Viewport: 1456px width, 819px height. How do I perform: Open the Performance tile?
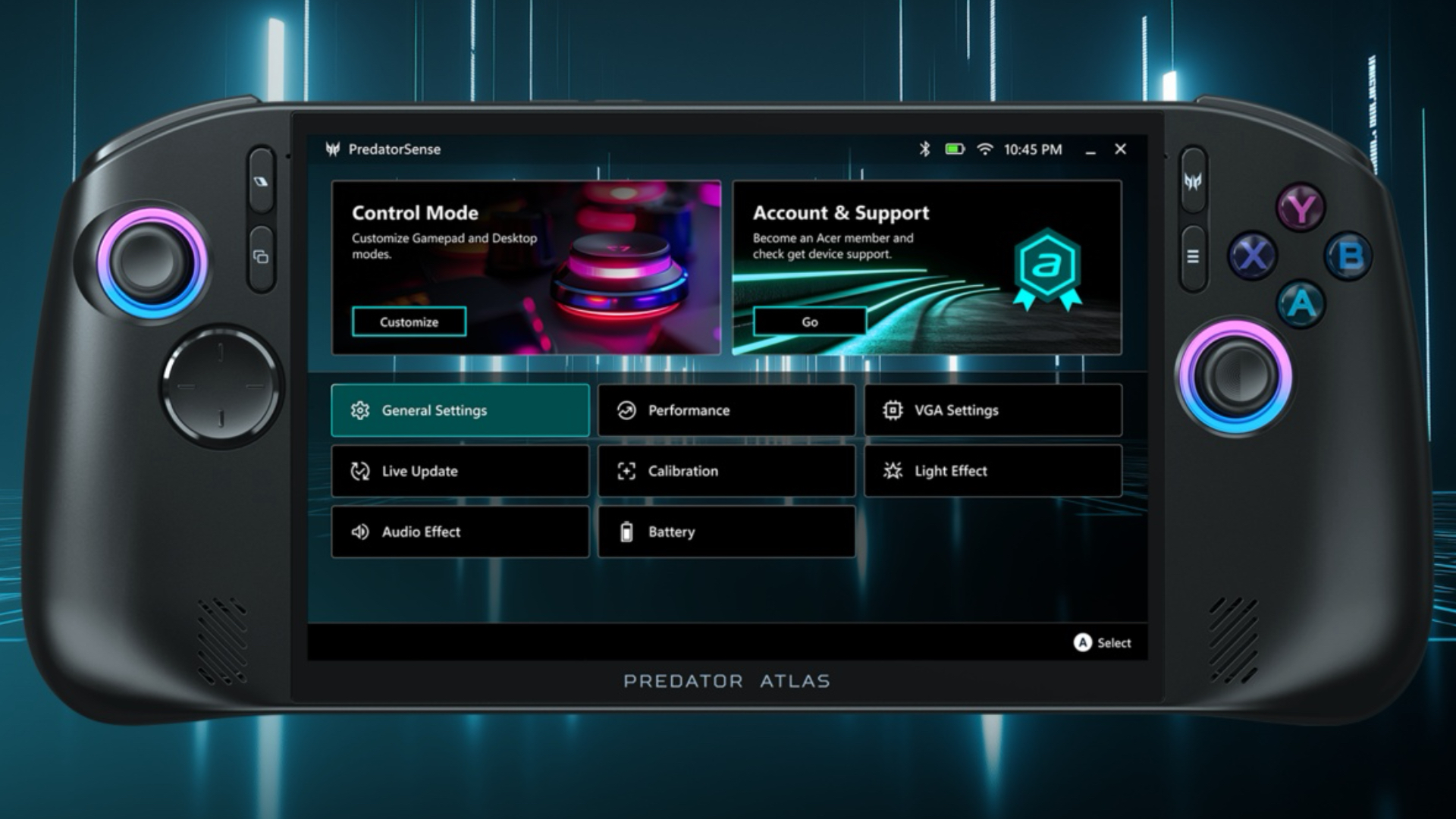tap(726, 410)
